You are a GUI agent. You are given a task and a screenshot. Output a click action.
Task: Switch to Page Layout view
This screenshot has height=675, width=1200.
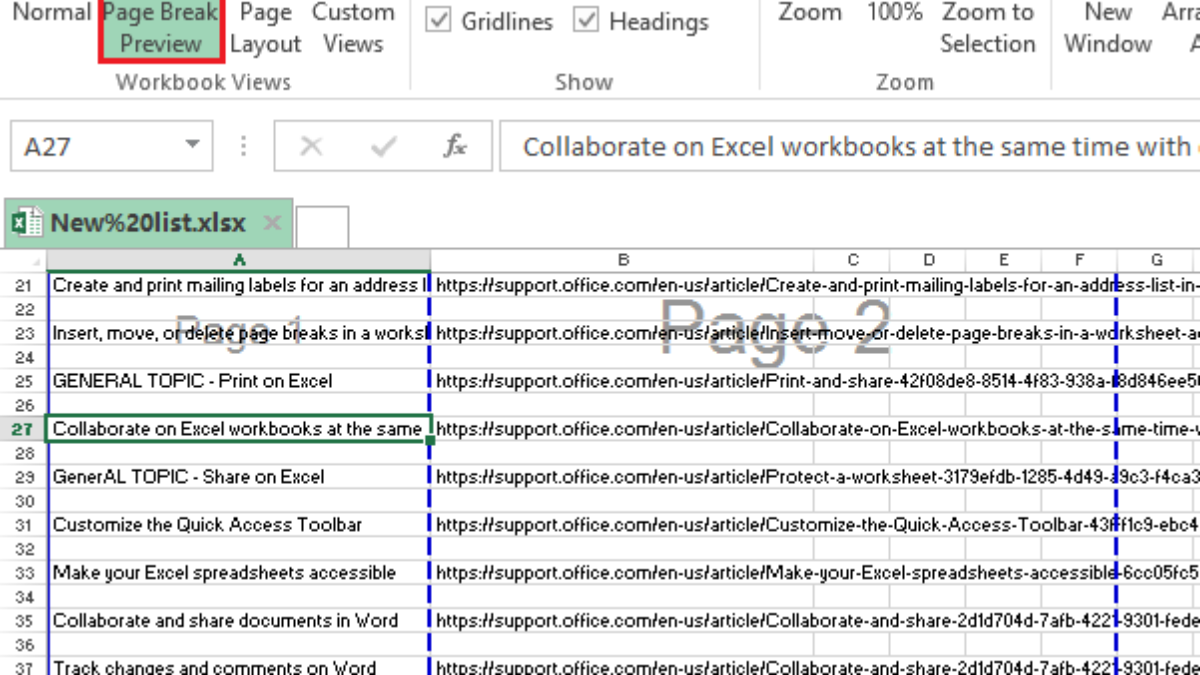tap(265, 28)
